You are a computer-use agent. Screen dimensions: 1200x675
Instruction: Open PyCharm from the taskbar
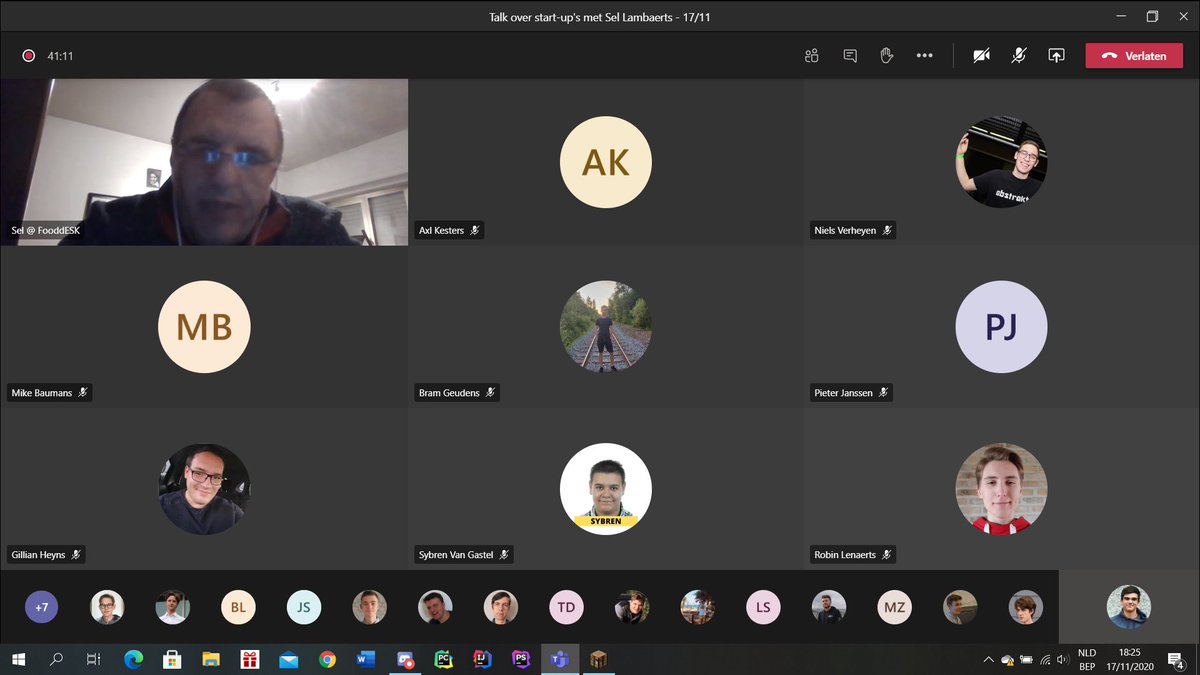tap(444, 659)
